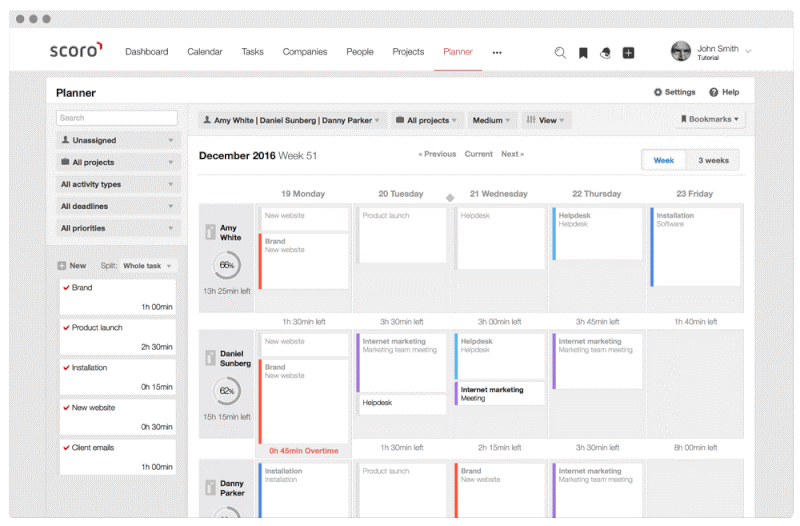This screenshot has height=526, width=800.
Task: Select Daniel's Internet marketing Meeting on Wednesday
Action: click(x=499, y=394)
